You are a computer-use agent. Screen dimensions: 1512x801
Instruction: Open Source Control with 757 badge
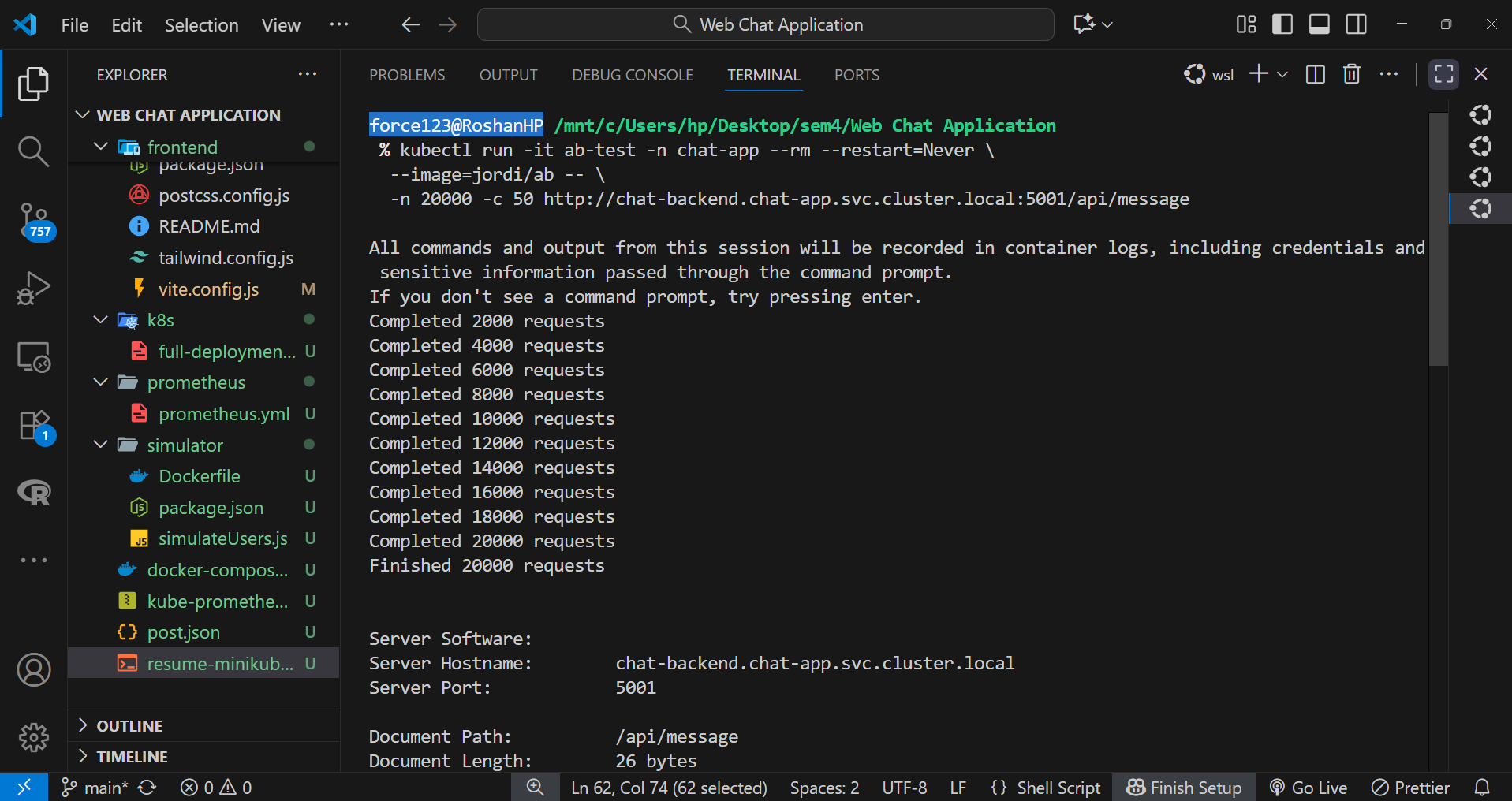[x=35, y=222]
